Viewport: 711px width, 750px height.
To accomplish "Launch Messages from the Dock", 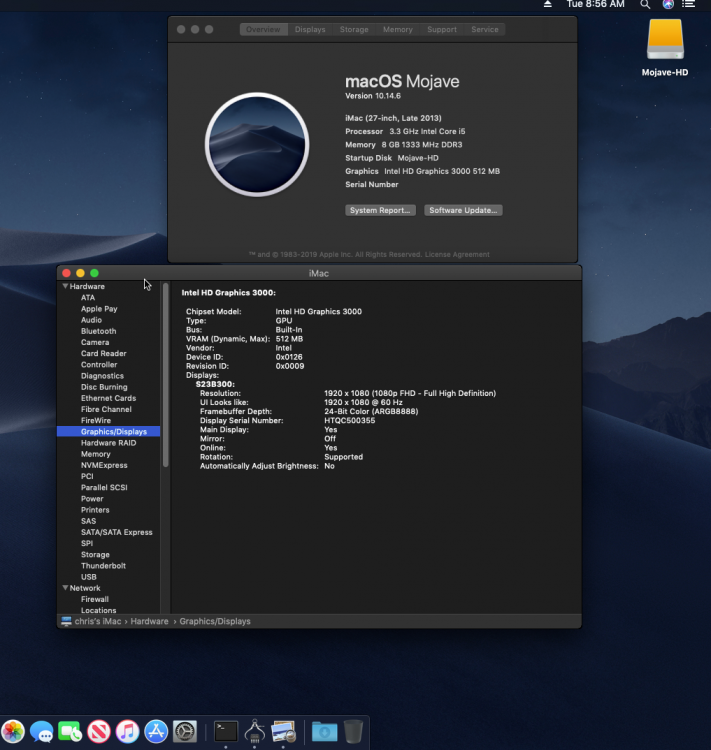I will coord(42,731).
